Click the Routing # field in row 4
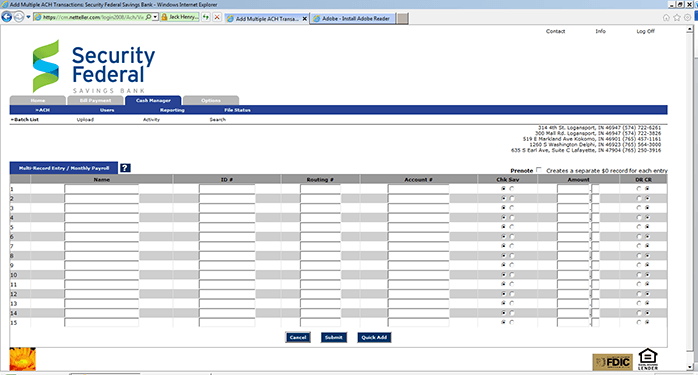This screenshot has width=698, height=375. [320, 218]
